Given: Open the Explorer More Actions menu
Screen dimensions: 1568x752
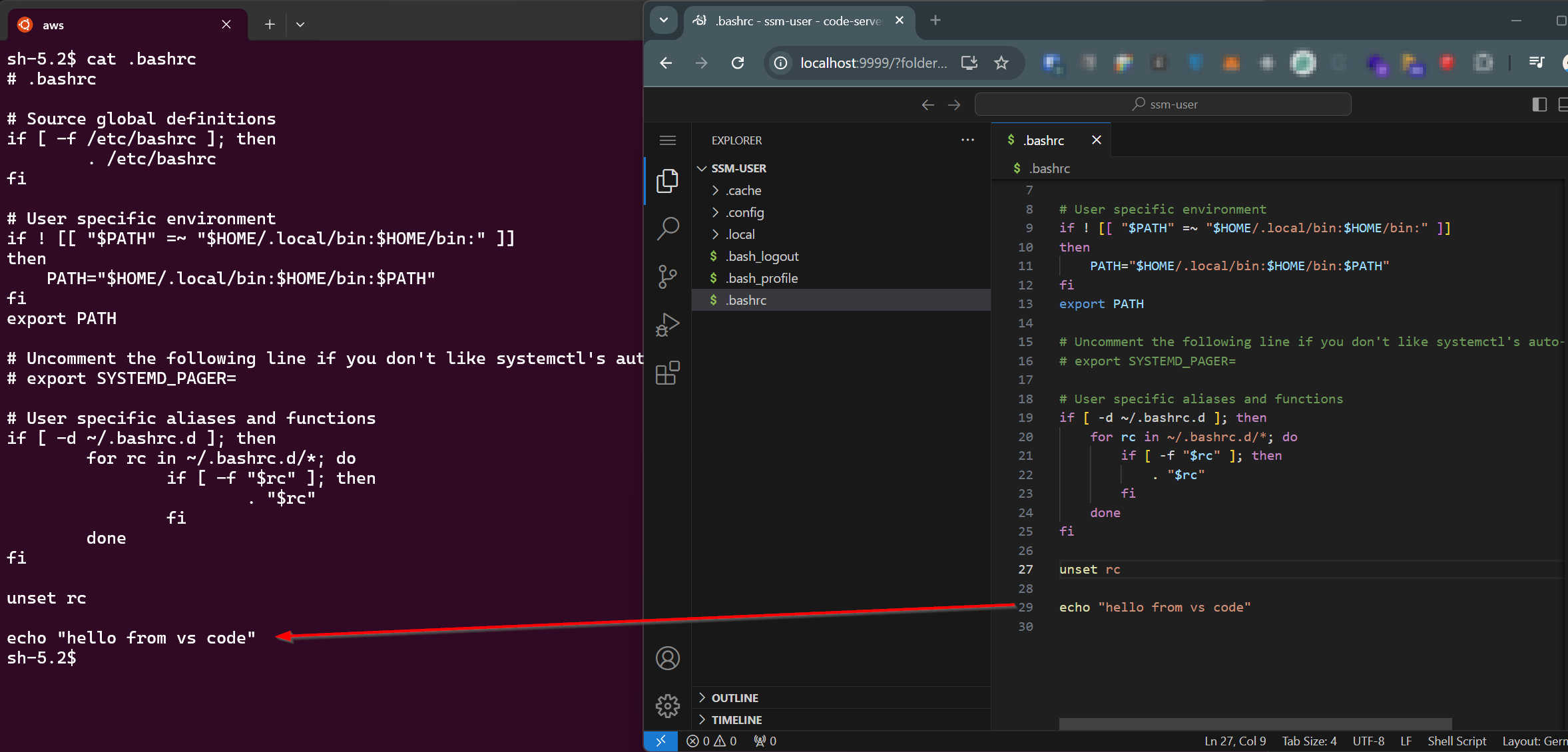Looking at the screenshot, I should pyautogui.click(x=968, y=140).
